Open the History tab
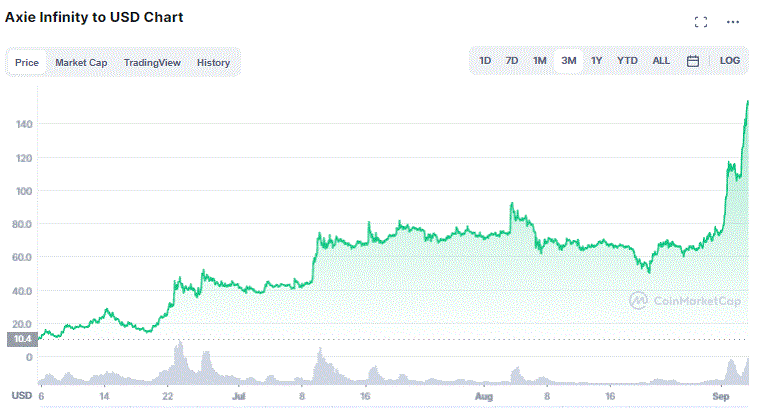Viewport: 763px width, 408px height. pyautogui.click(x=213, y=62)
